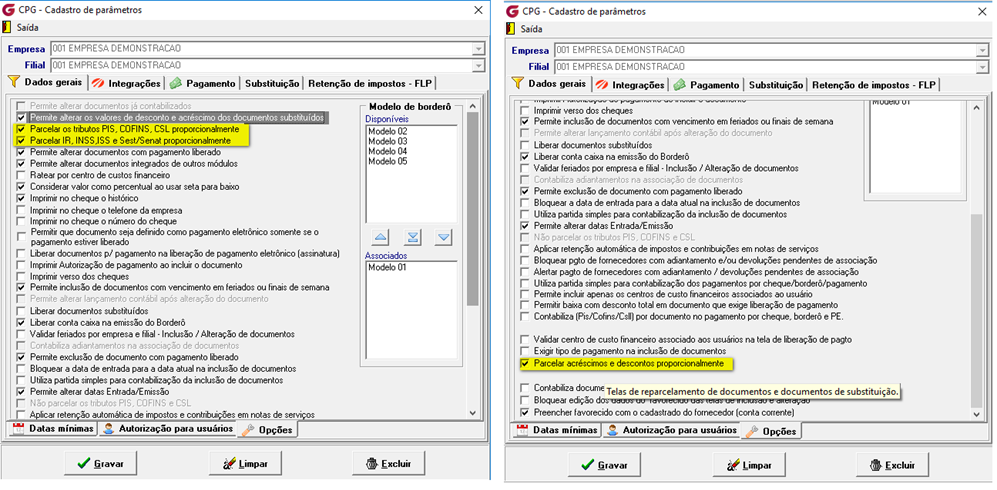Open Dados gerais tab in left window
997x490 pixels.
(x=45, y=83)
